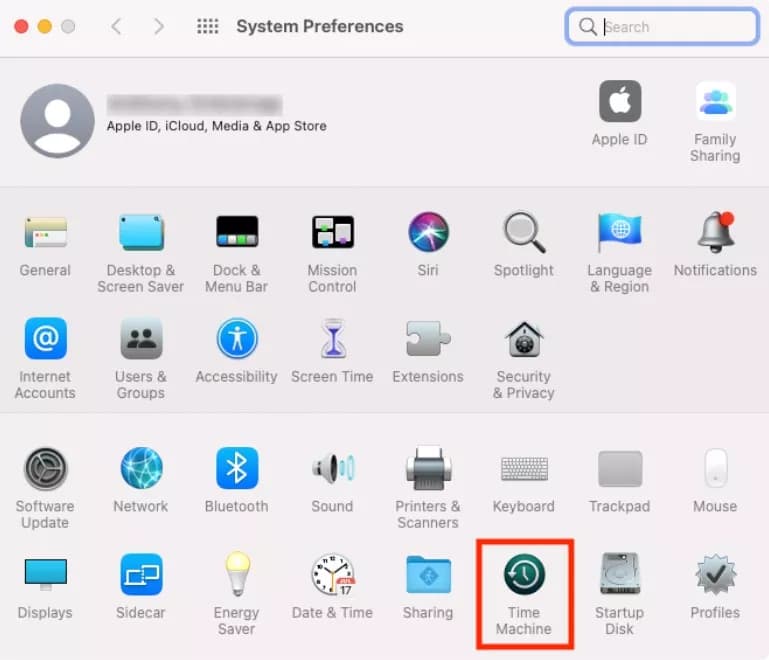Click inside the Search field
769x660 pixels.
(662, 26)
